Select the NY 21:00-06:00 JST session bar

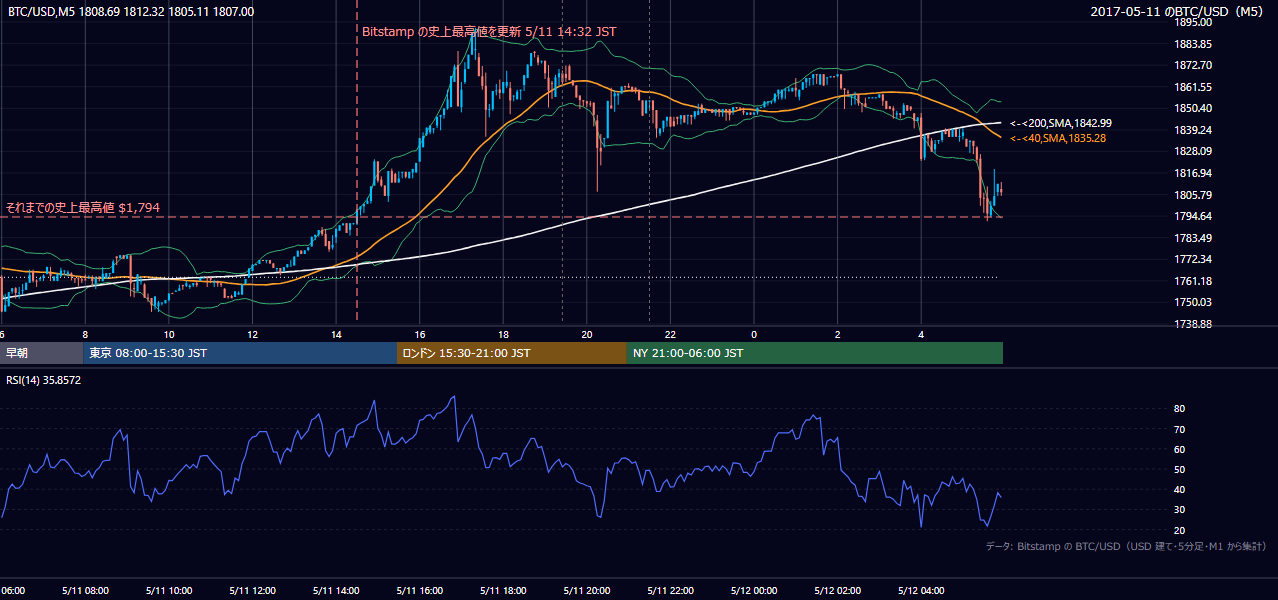pos(815,353)
